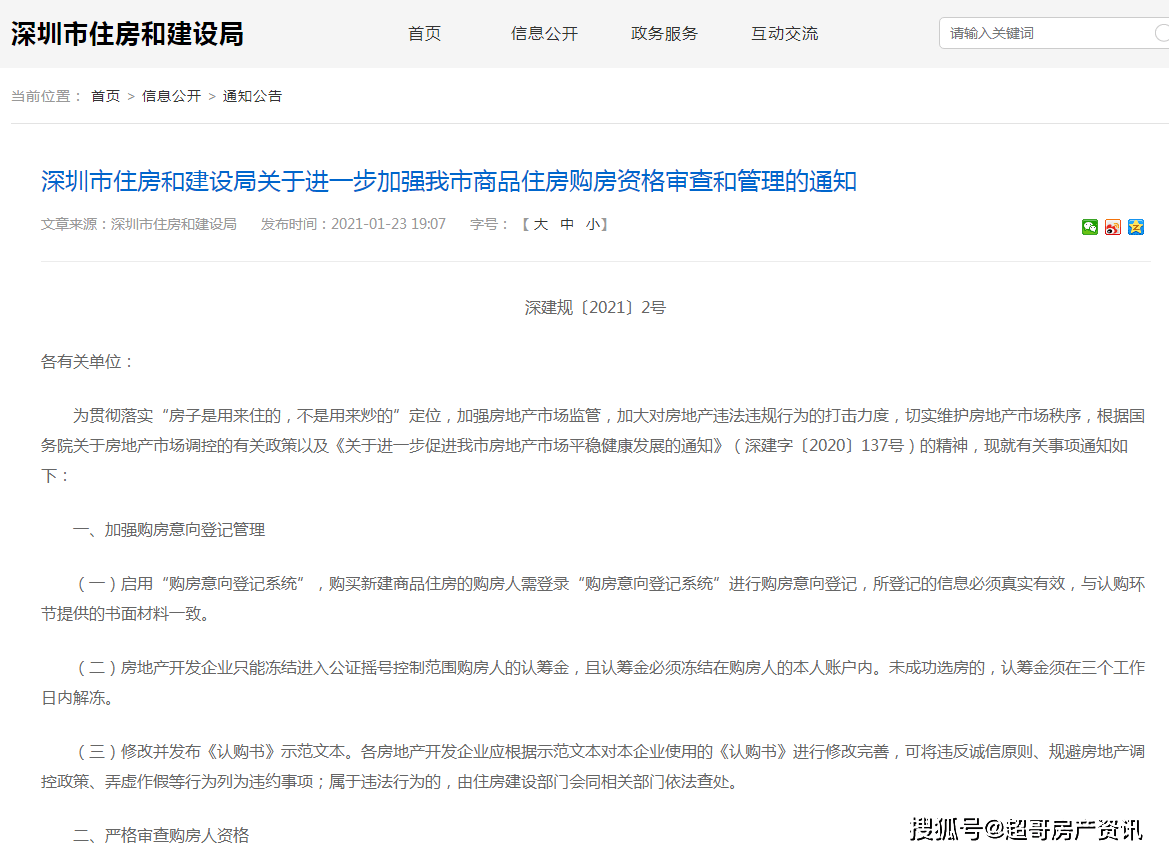
Task: Share the article to WeChat
Action: coord(1089,227)
